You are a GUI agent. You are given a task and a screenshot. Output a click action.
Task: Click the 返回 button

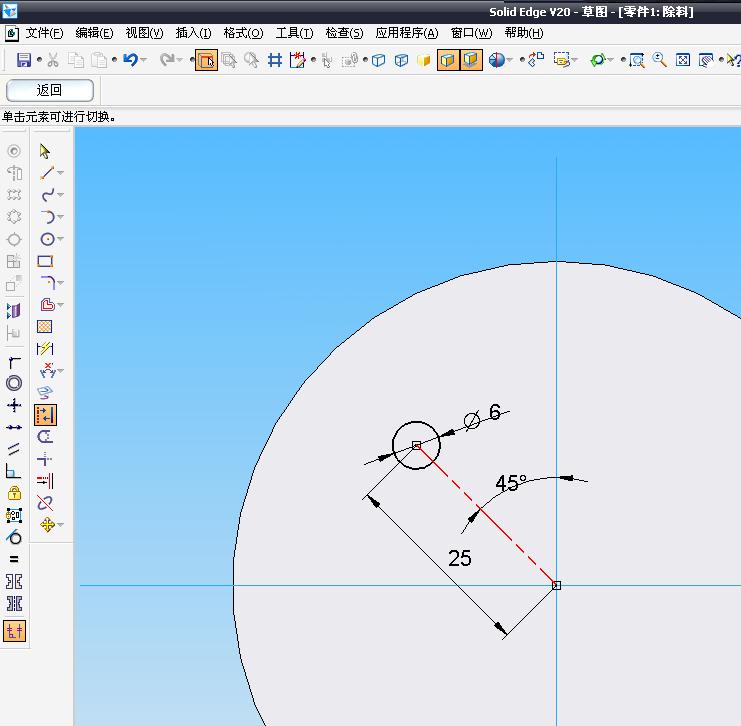[50, 90]
